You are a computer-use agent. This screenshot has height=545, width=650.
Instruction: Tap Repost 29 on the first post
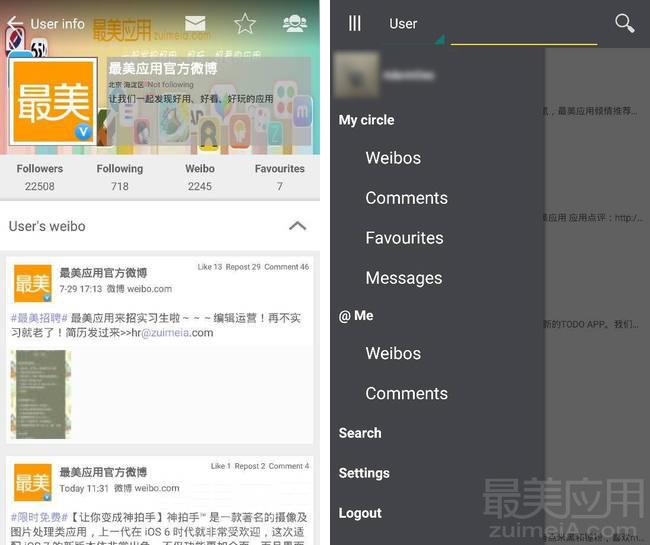point(243,267)
